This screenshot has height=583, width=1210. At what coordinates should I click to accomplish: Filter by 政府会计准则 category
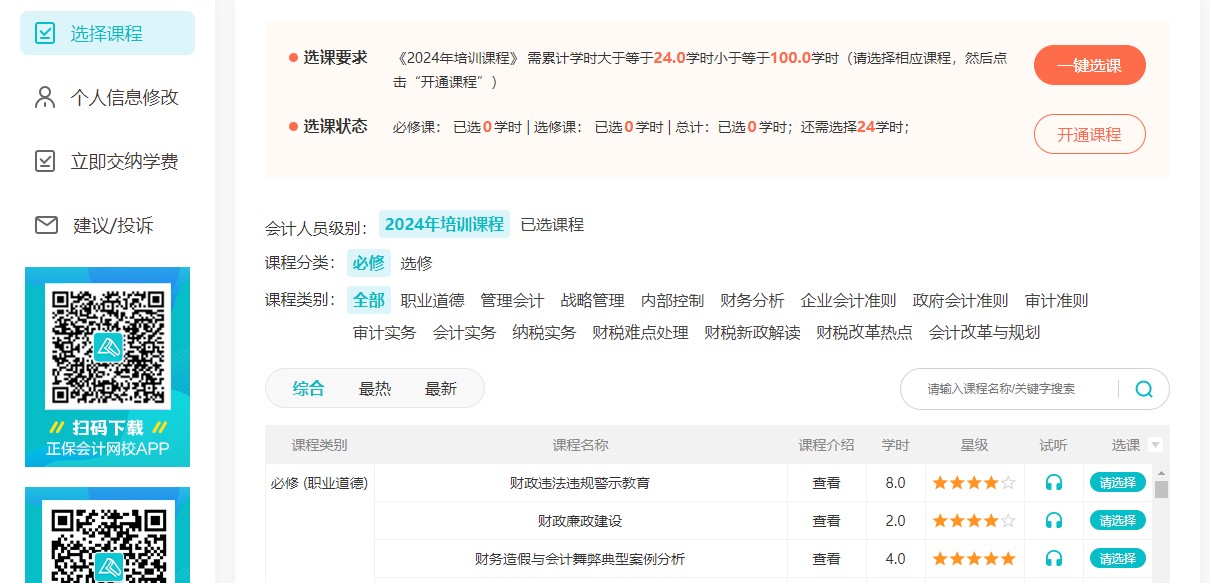click(960, 300)
